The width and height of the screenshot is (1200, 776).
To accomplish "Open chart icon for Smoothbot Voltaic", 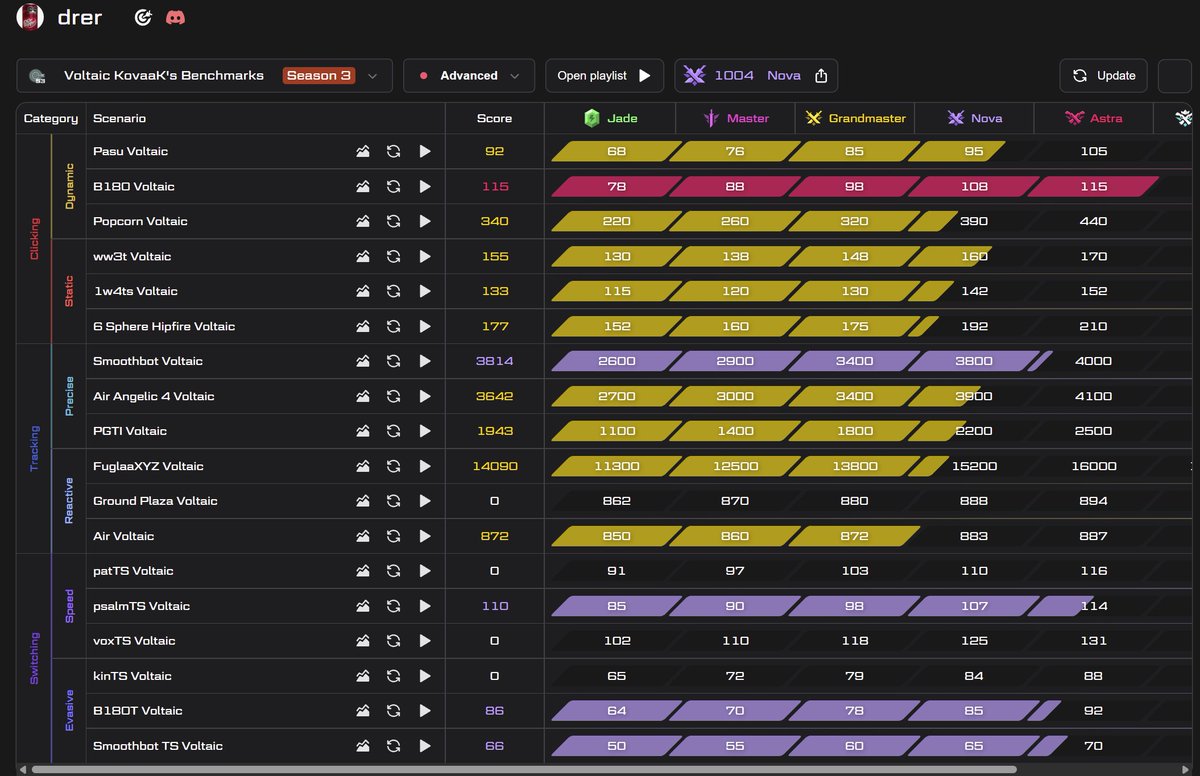I will [363, 361].
